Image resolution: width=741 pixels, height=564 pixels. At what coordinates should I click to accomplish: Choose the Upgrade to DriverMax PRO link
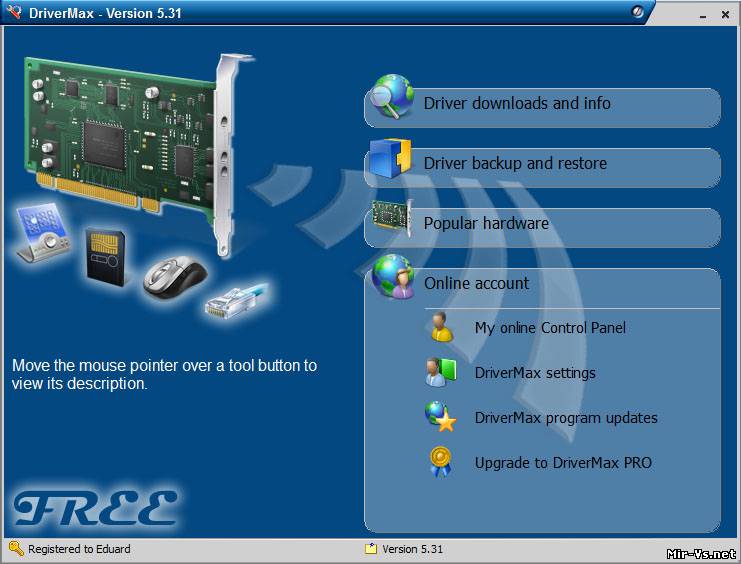tap(563, 462)
